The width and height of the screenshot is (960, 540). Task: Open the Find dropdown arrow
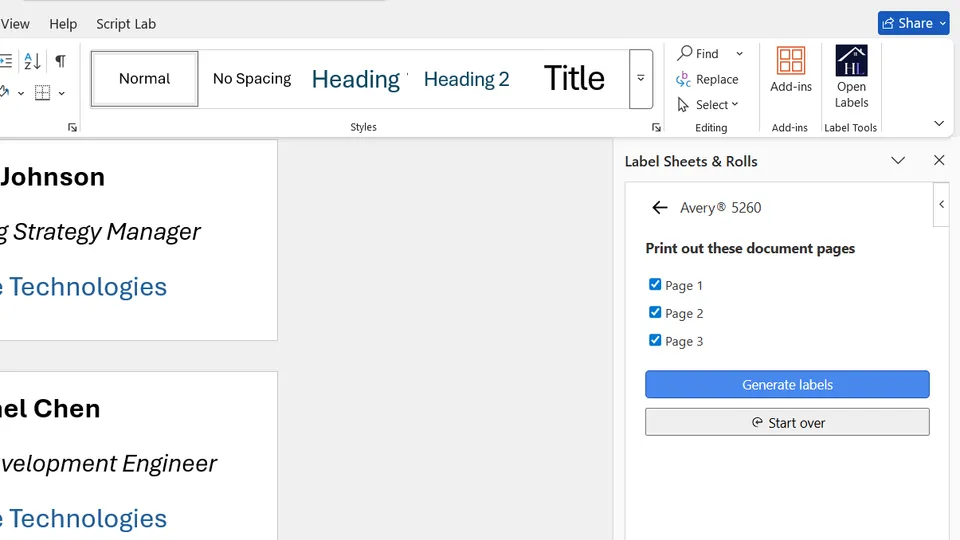[x=740, y=54]
